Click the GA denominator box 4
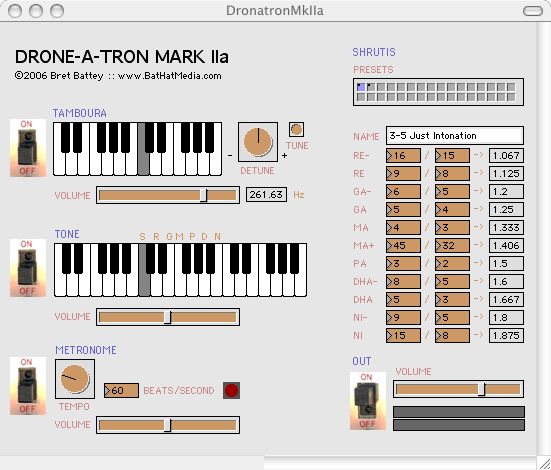This screenshot has width=551, height=470. coord(452,210)
